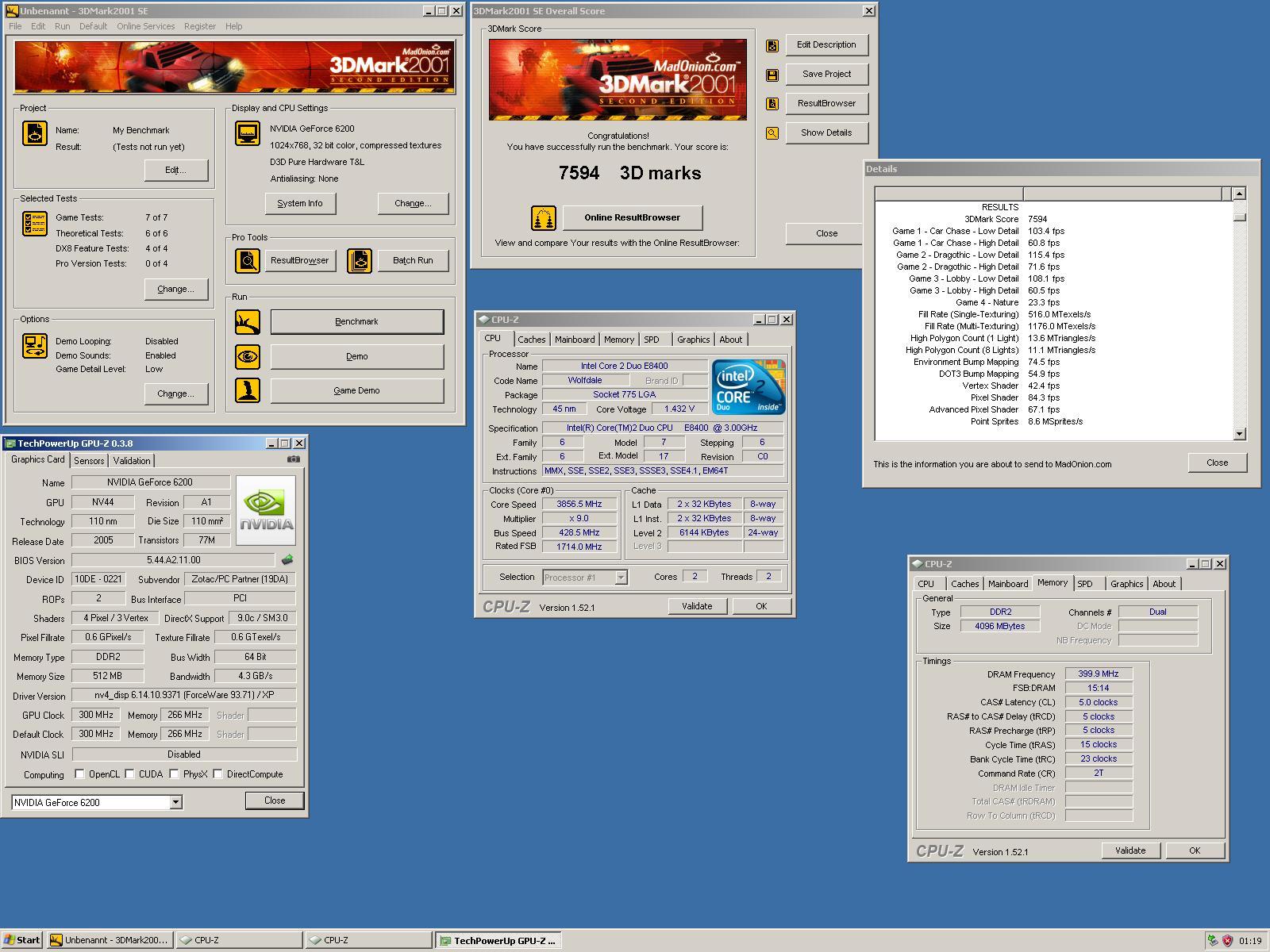The width and height of the screenshot is (1270, 952).
Task: Click the Validate button in CPU-Z Memory window
Action: tap(1130, 850)
